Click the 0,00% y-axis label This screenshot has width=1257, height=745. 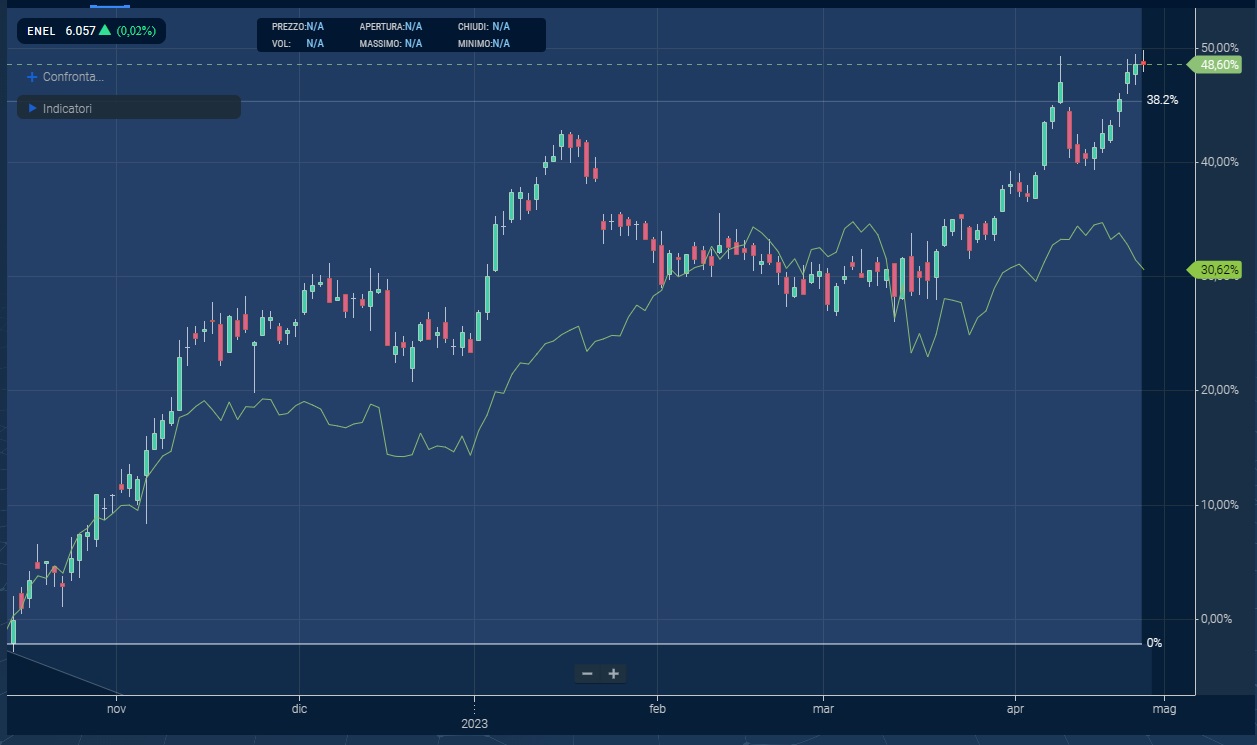pyautogui.click(x=1216, y=618)
